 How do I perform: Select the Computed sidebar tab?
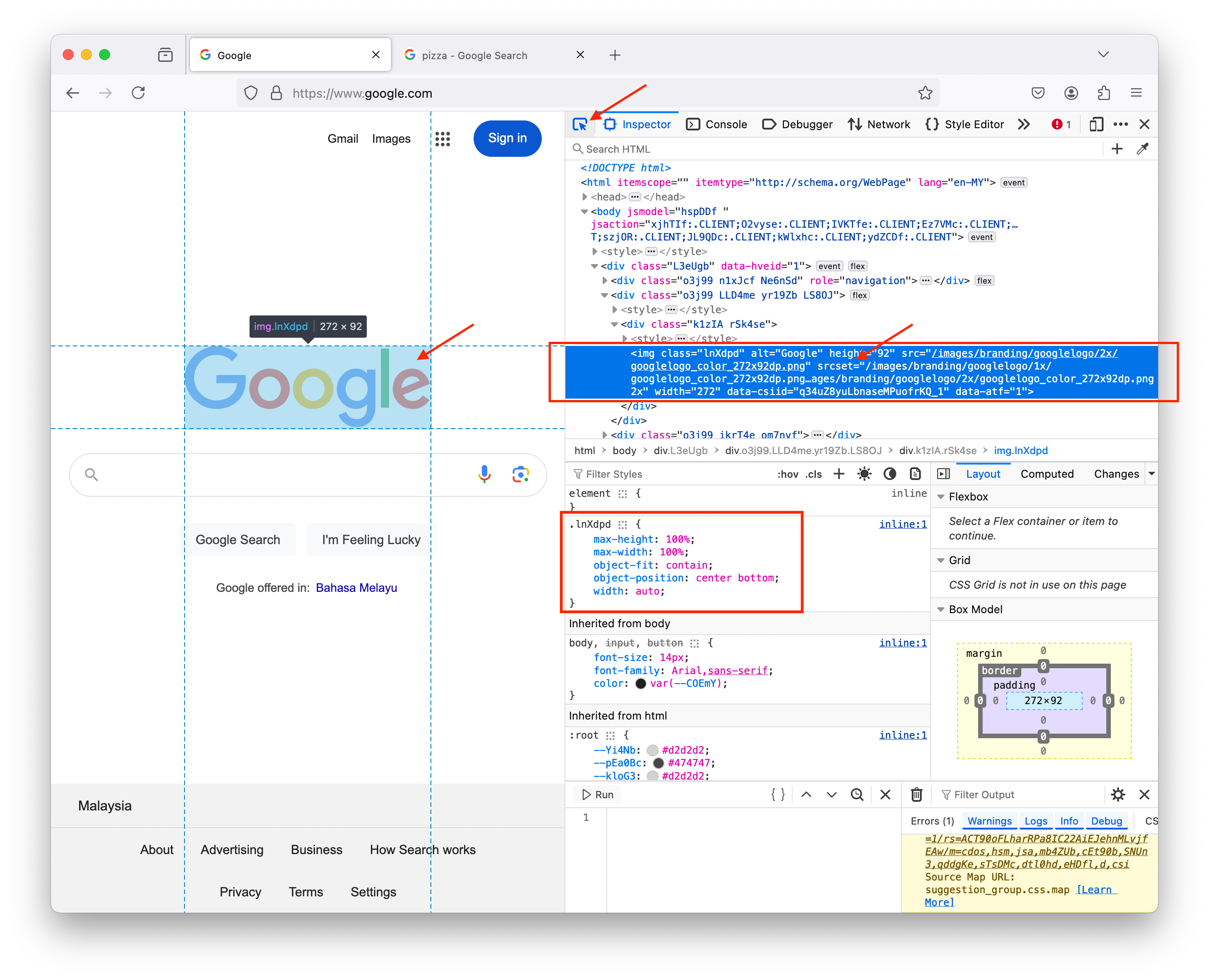tap(1046, 474)
